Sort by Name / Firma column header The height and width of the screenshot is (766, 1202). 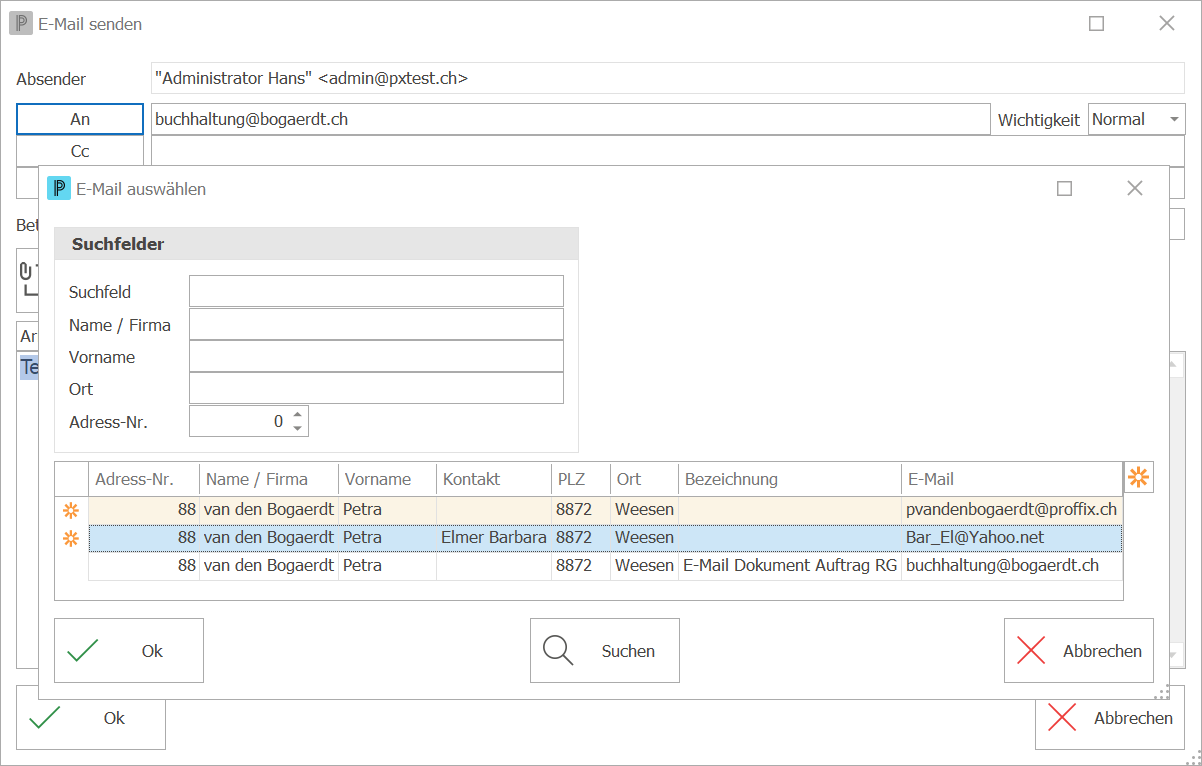point(269,479)
